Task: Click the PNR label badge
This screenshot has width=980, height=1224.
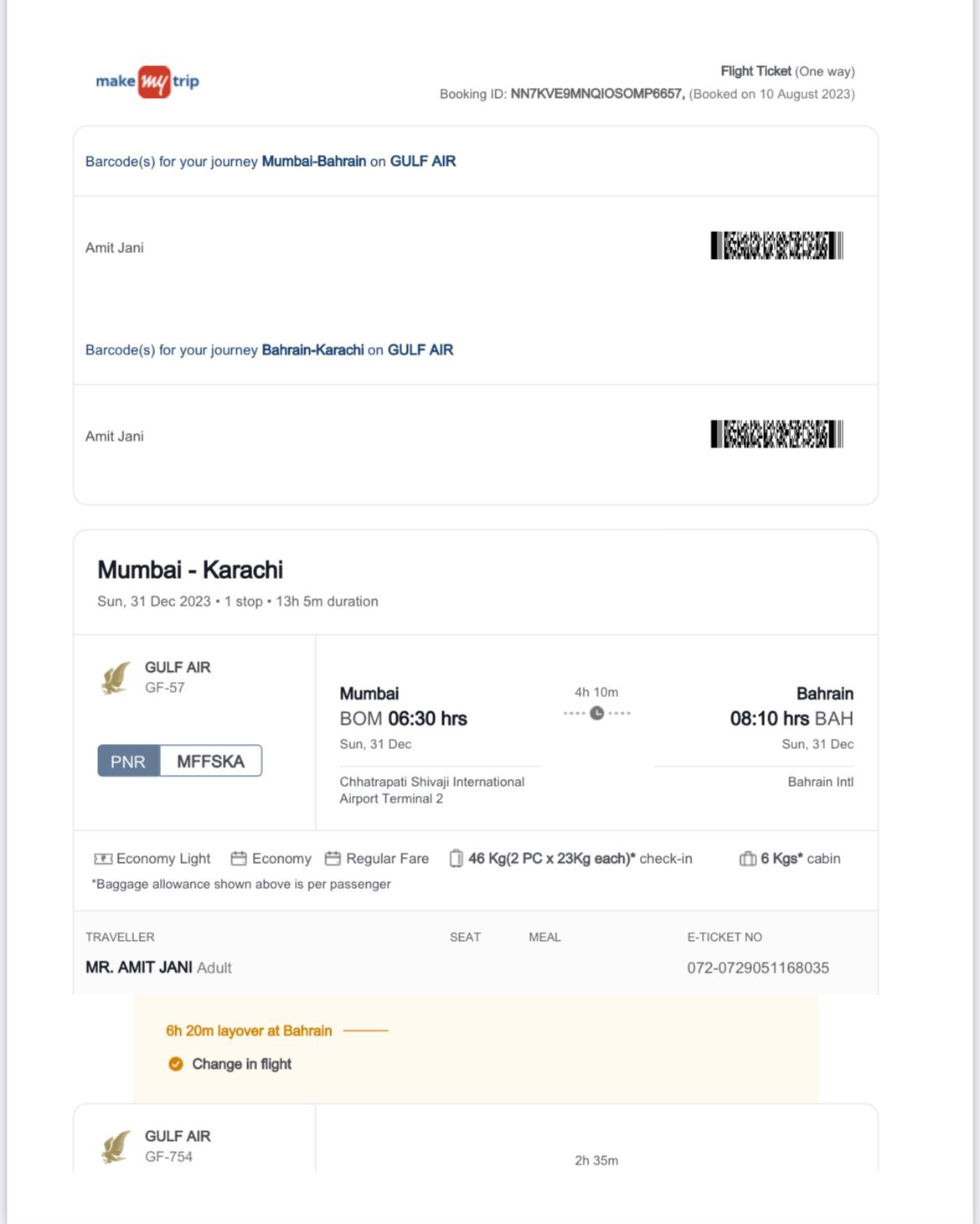Action: 128,762
